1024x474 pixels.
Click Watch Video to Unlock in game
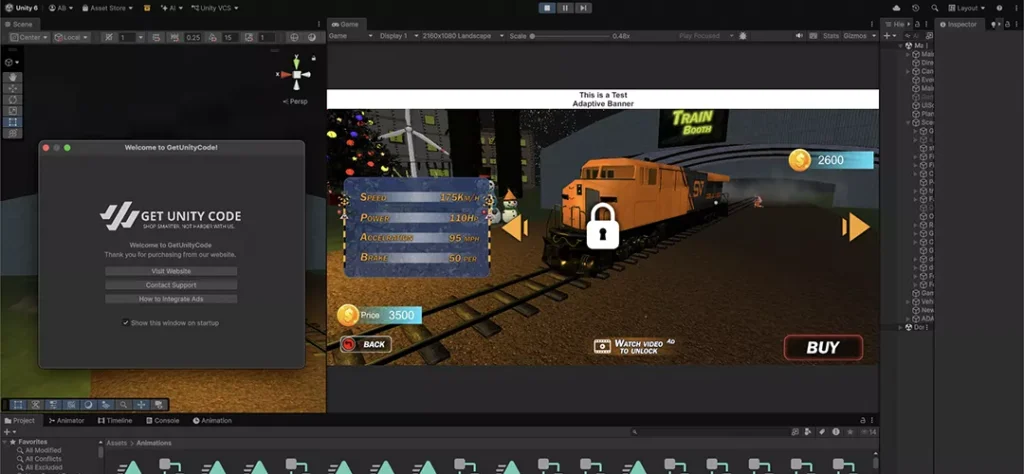[x=633, y=346]
